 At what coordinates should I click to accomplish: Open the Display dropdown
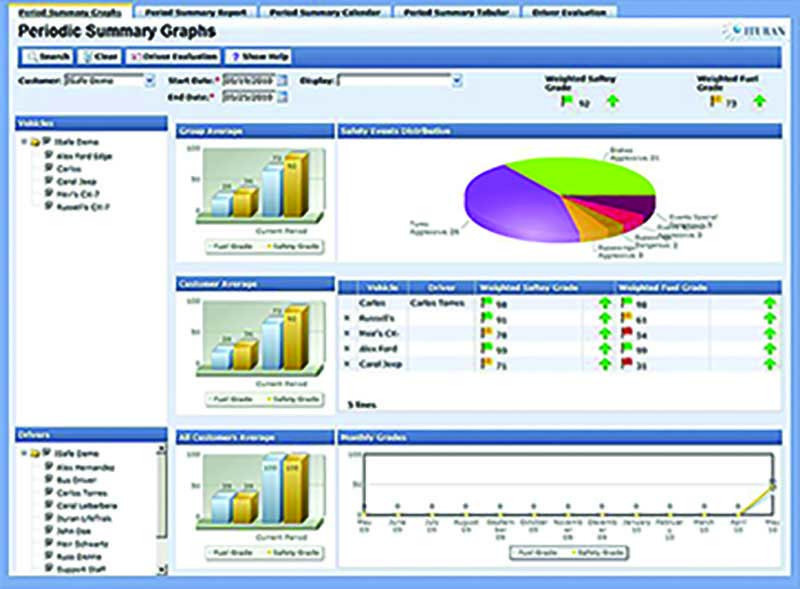(456, 80)
